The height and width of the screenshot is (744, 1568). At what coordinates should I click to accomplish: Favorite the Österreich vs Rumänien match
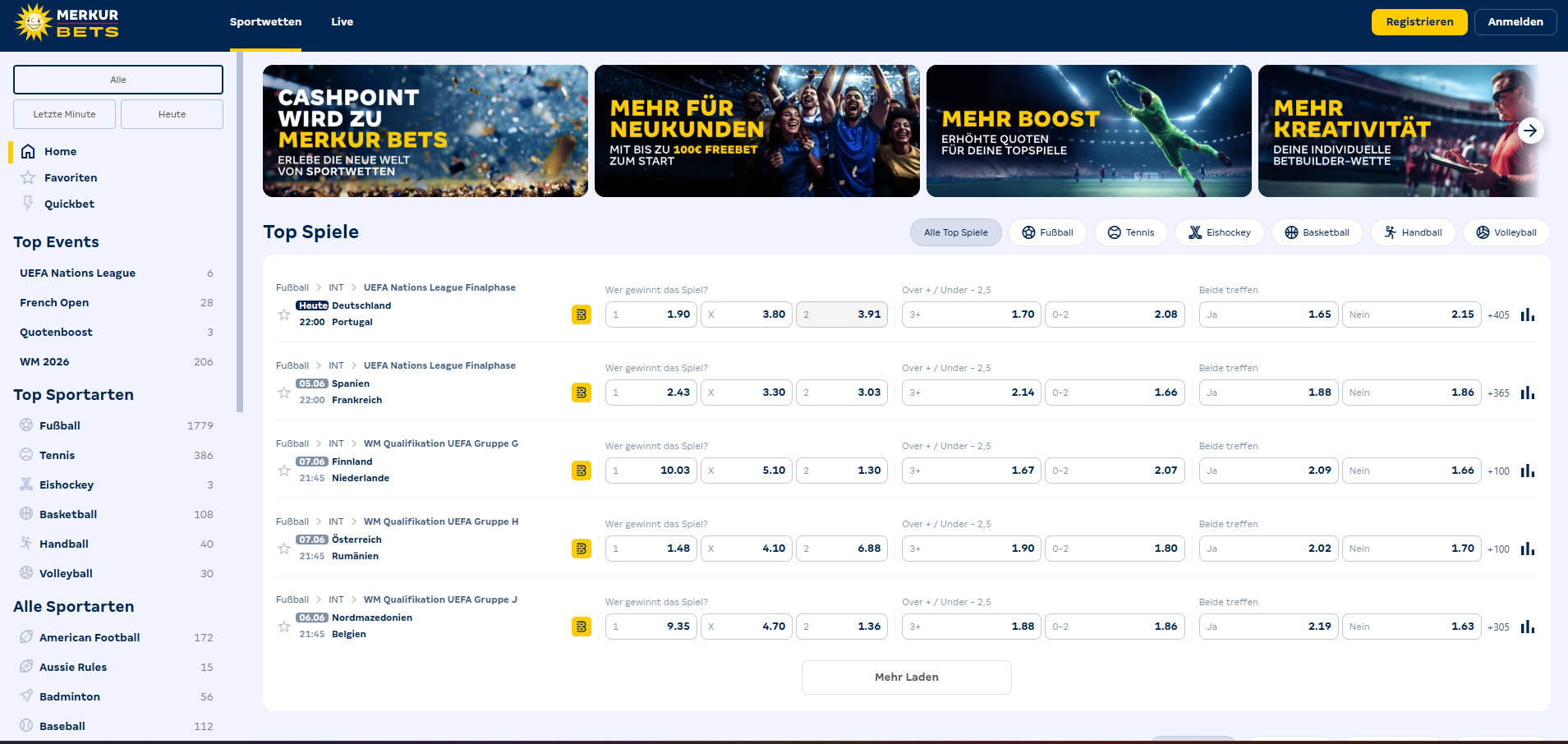pos(284,549)
